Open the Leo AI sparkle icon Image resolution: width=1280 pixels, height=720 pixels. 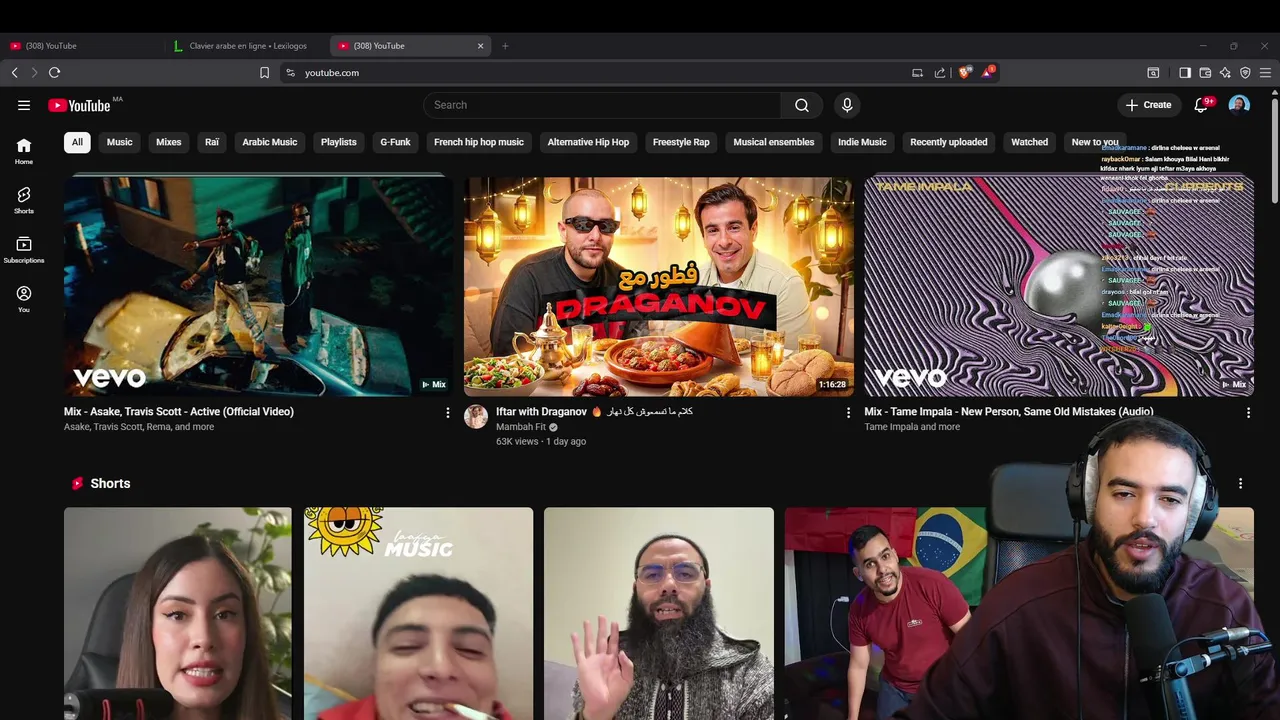pyautogui.click(x=1225, y=72)
